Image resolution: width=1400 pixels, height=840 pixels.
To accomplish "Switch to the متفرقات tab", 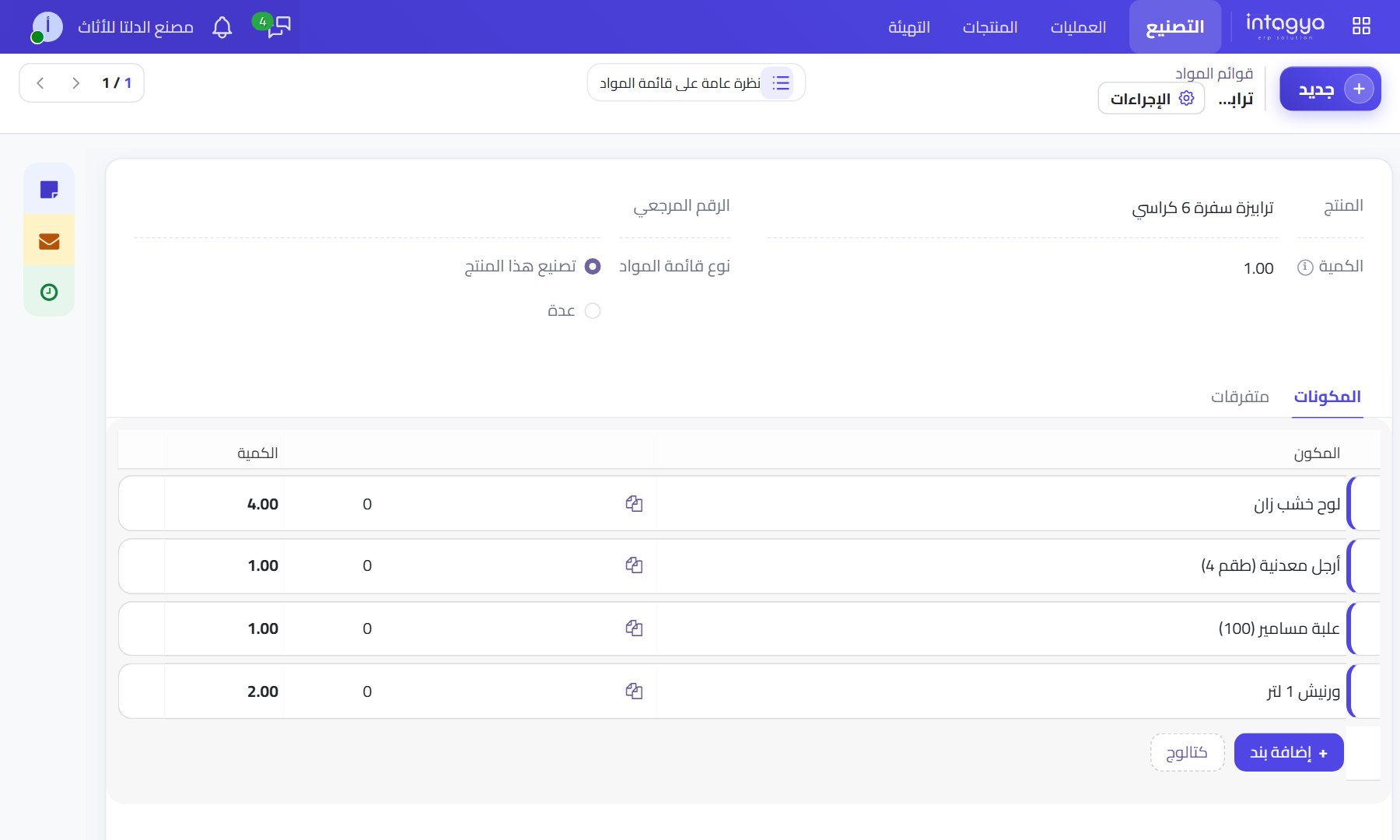I will [x=1240, y=397].
